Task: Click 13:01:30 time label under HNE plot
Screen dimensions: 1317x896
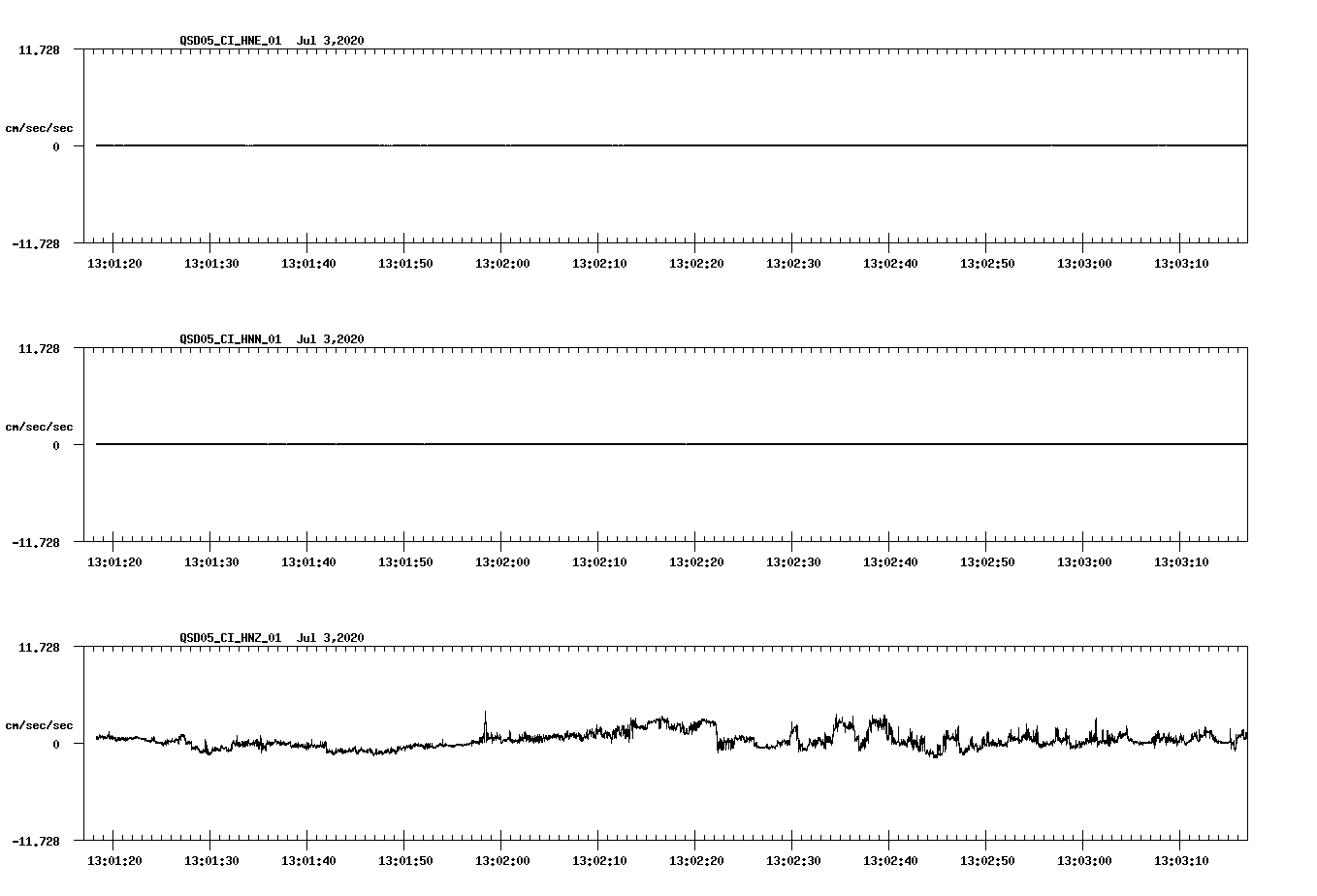Action: pyautogui.click(x=211, y=264)
